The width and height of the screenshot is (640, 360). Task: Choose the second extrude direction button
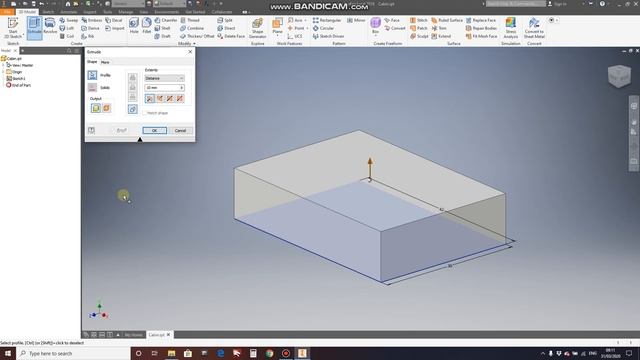pyautogui.click(x=160, y=98)
